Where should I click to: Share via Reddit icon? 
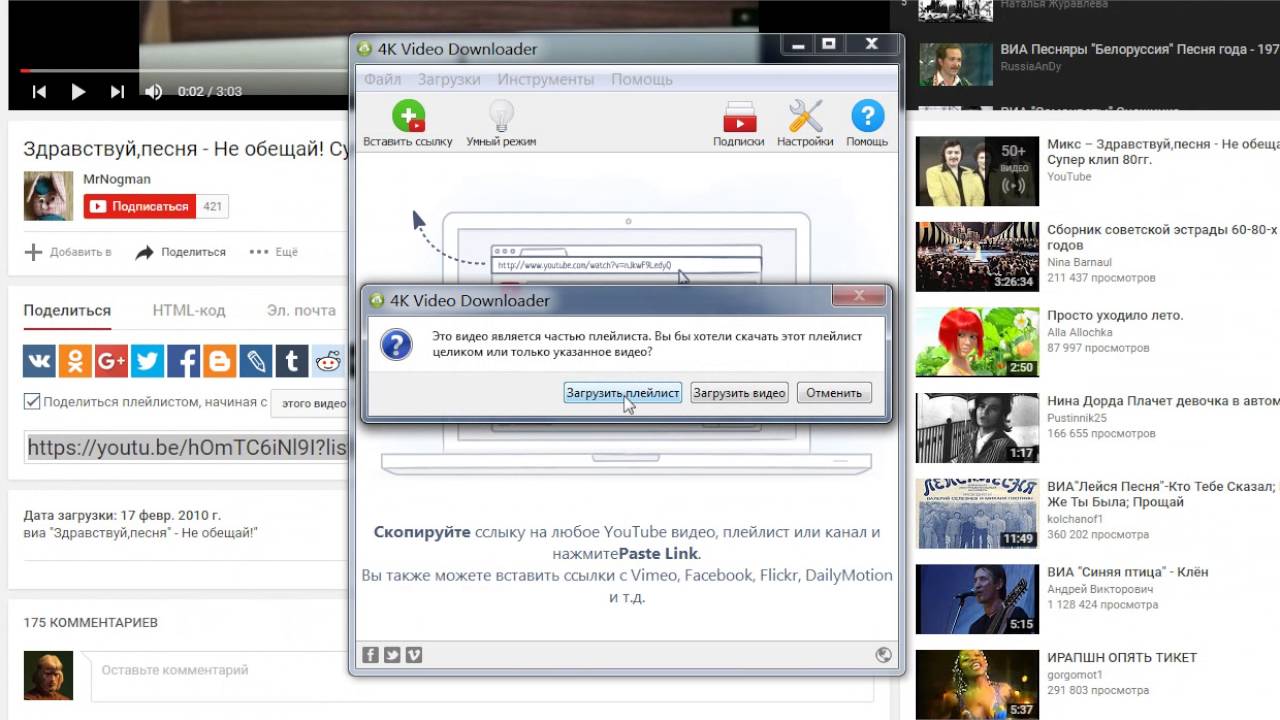327,360
